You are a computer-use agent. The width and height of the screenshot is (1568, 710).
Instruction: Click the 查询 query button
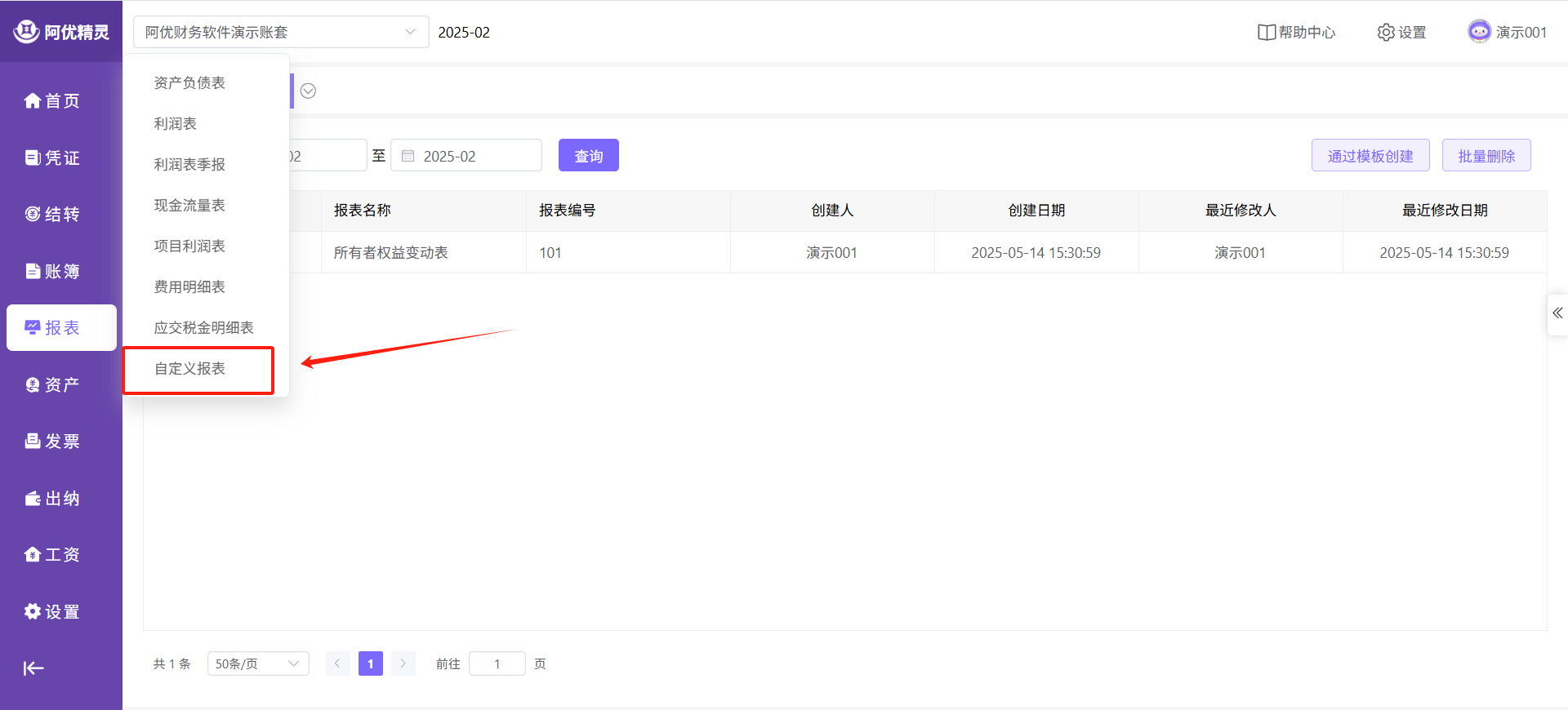(x=588, y=155)
